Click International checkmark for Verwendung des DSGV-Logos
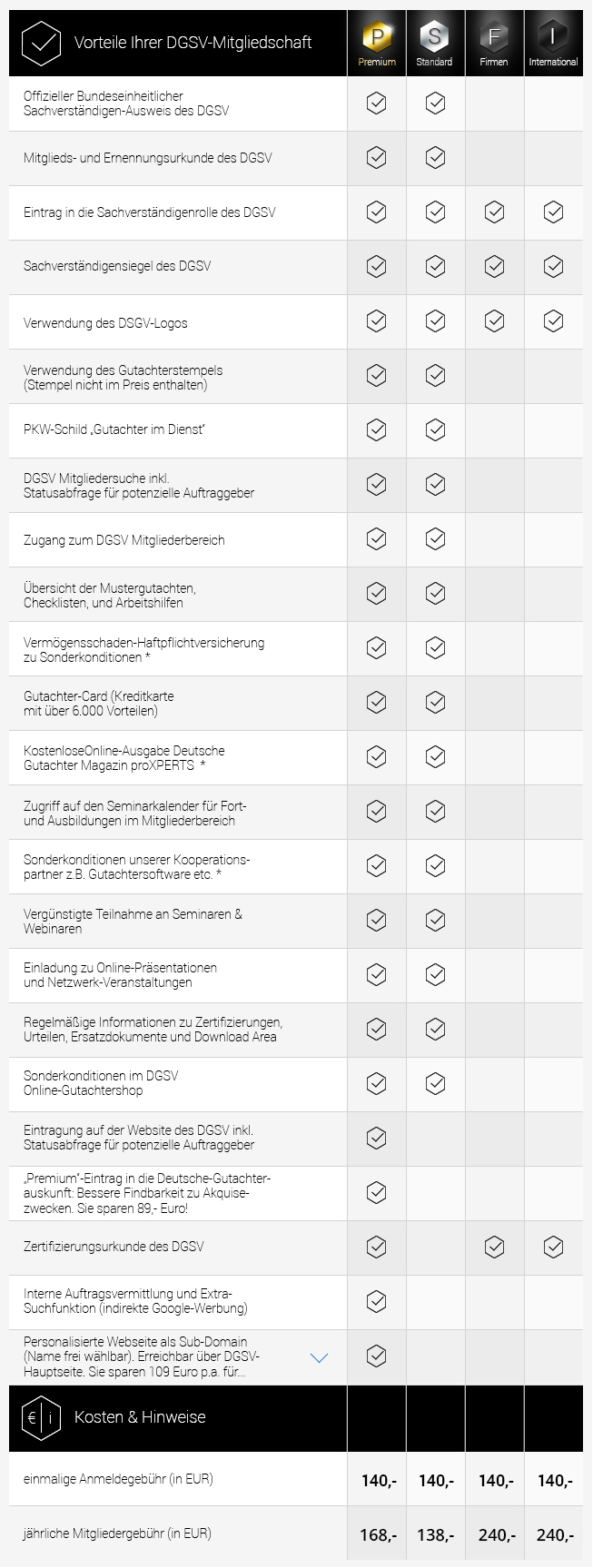The width and height of the screenshot is (593, 1568). click(x=553, y=321)
